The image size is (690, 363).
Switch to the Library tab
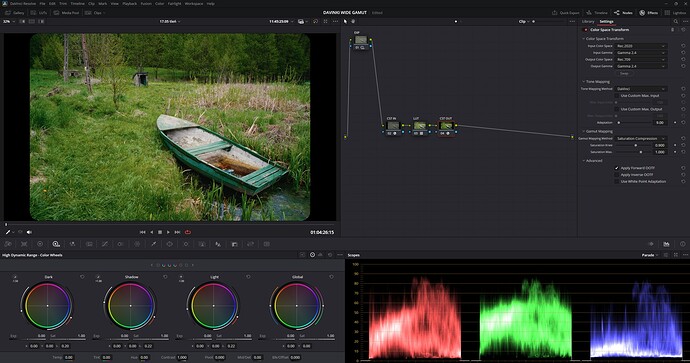click(x=588, y=21)
